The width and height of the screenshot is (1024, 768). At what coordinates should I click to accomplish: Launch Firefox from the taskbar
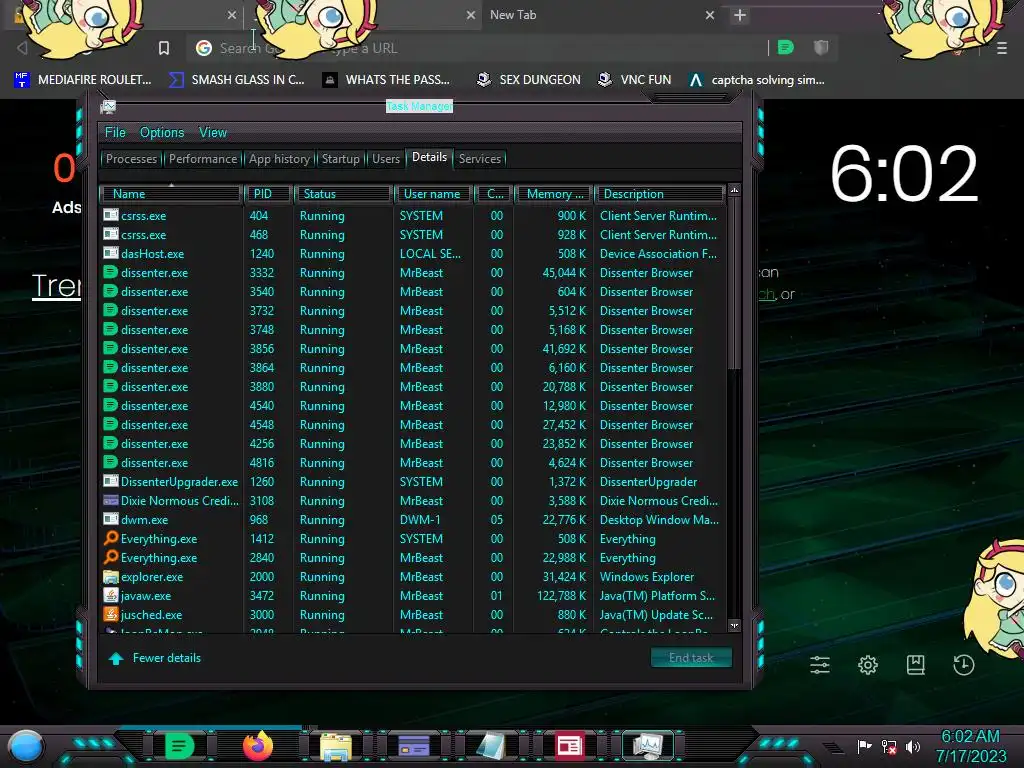point(258,746)
